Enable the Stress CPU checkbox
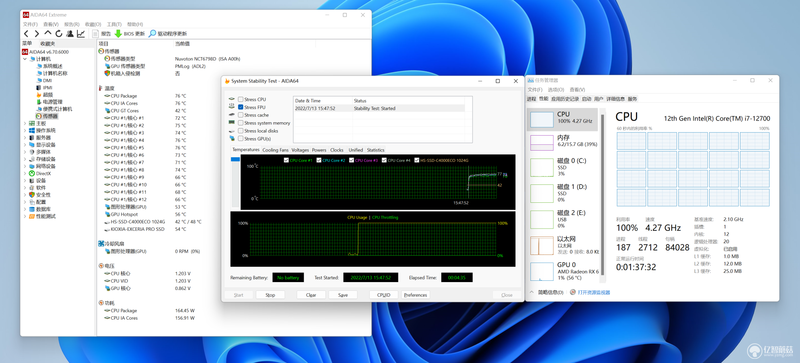800x363 pixels. (x=241, y=99)
